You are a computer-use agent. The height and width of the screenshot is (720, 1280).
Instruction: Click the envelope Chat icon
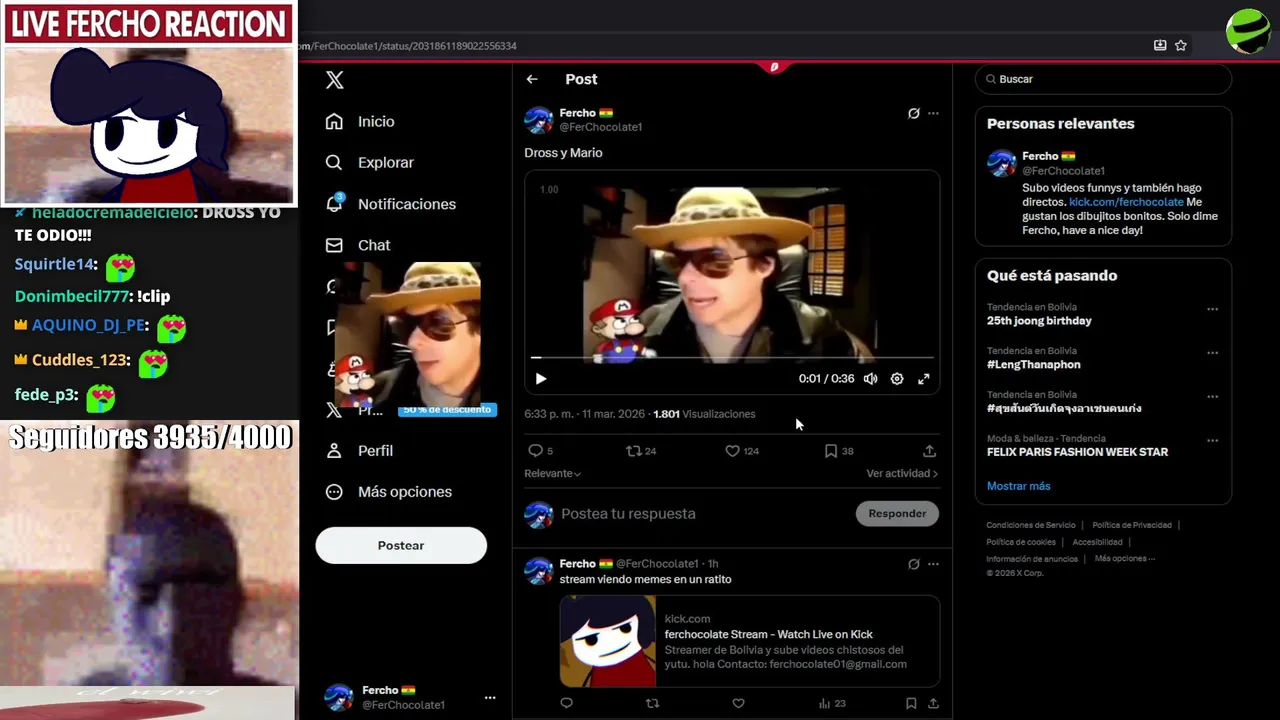335,245
